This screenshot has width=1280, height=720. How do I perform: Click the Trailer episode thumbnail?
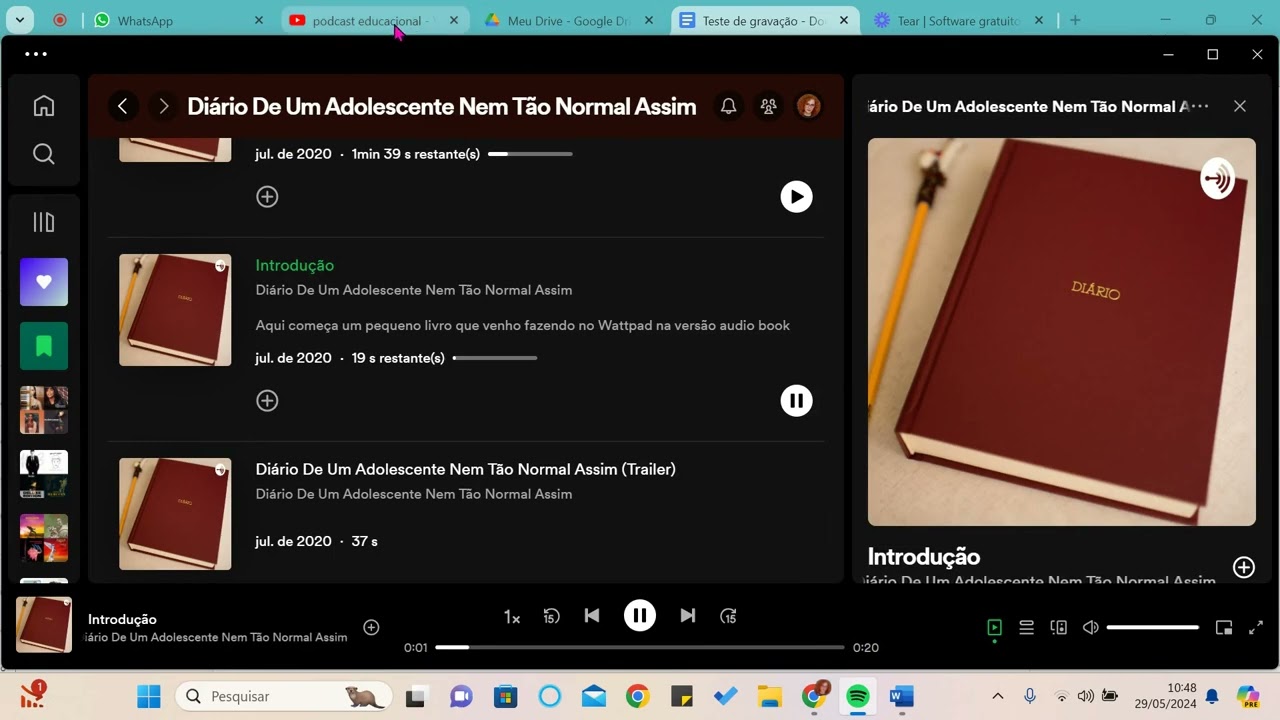click(175, 514)
